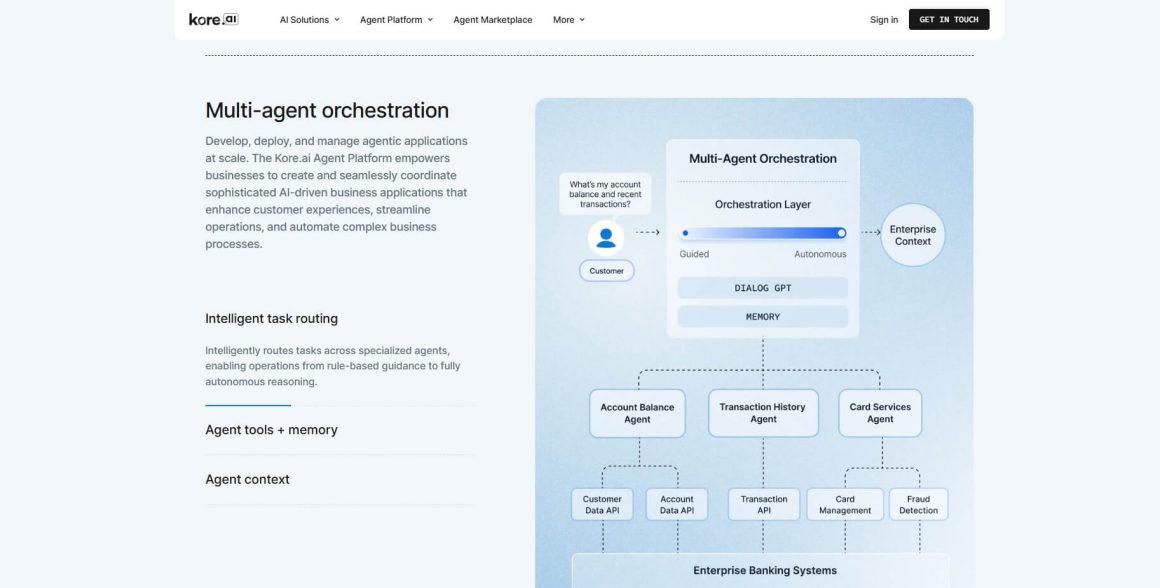Screen dimensions: 1160x588
Task: Click the blue customer avatar icon
Action: pyautogui.click(x=605, y=238)
